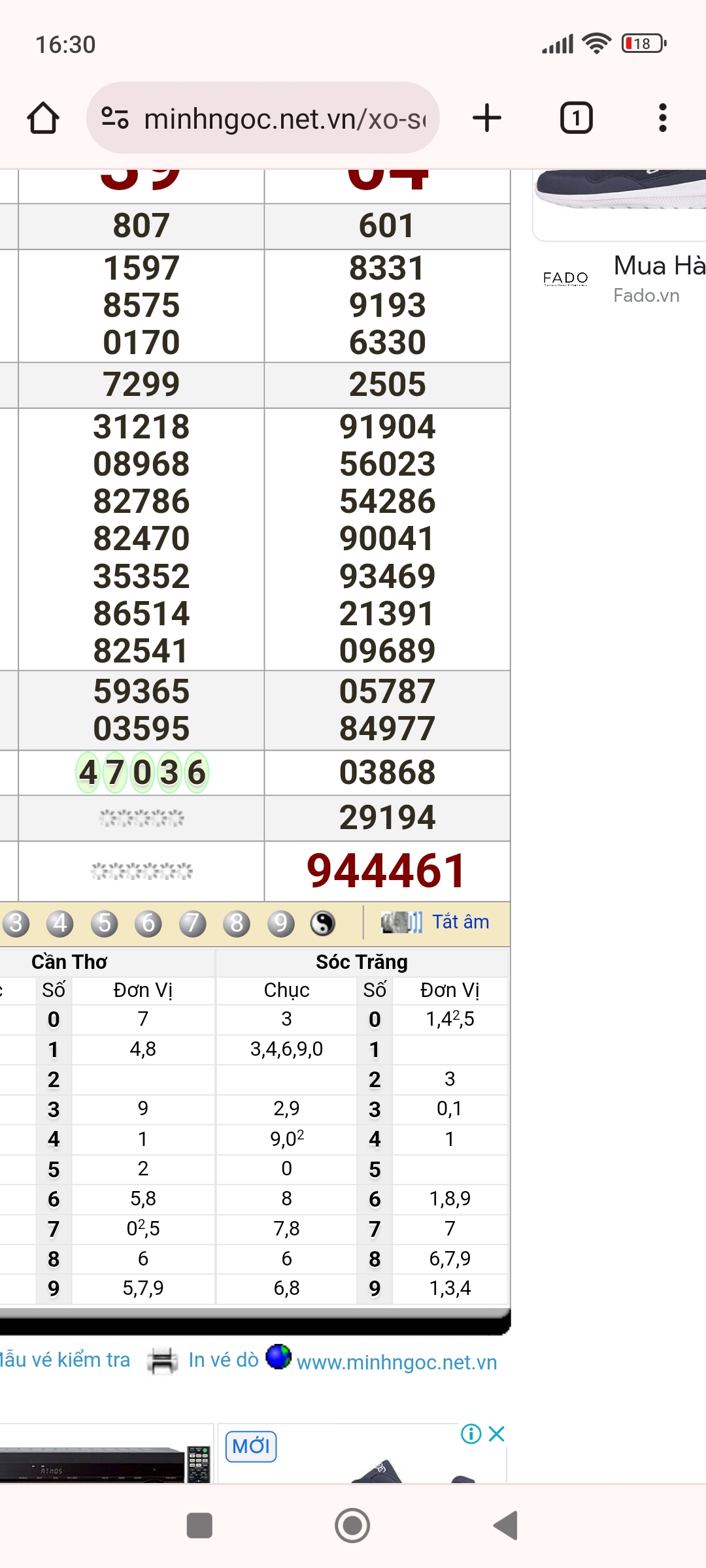706x1568 pixels.
Task: Select the address bar URL minhngoc.net.vn
Action: (x=285, y=119)
